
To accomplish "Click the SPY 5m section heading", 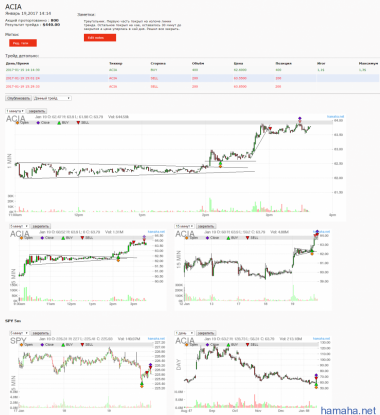I will [x=13, y=321].
